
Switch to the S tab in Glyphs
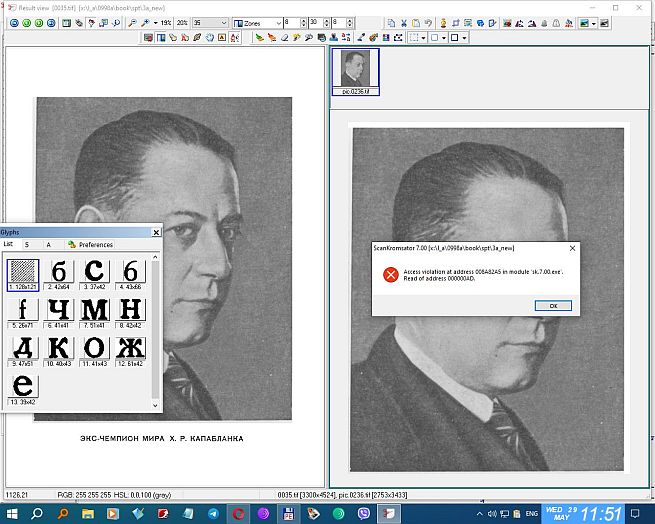(27, 244)
